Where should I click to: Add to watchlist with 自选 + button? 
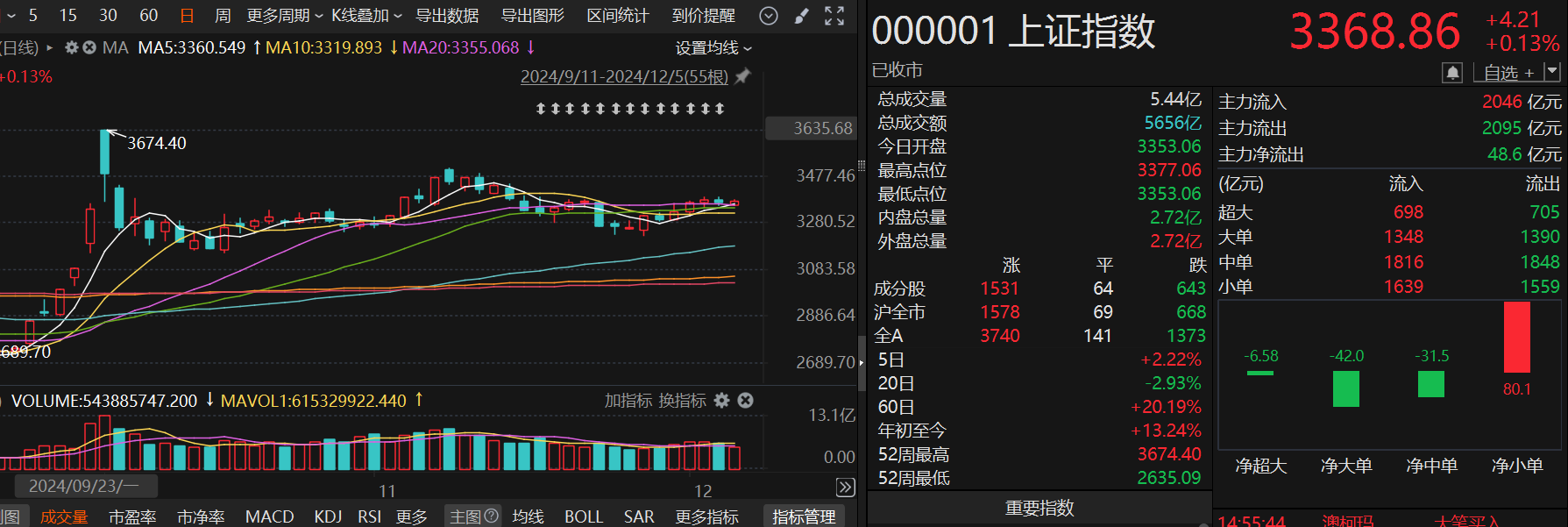pyautogui.click(x=1508, y=73)
